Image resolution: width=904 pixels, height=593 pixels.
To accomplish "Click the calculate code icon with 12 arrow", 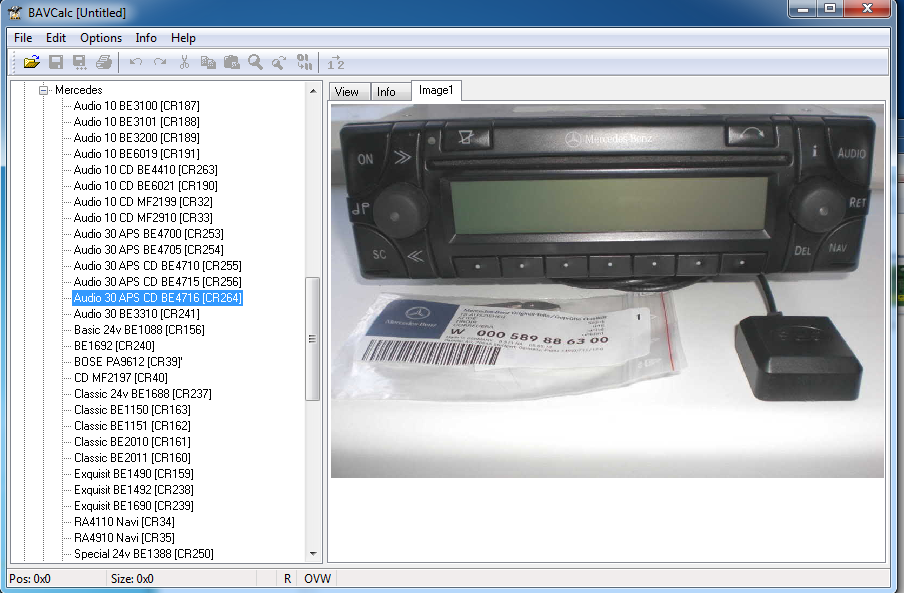I will pyautogui.click(x=336, y=61).
